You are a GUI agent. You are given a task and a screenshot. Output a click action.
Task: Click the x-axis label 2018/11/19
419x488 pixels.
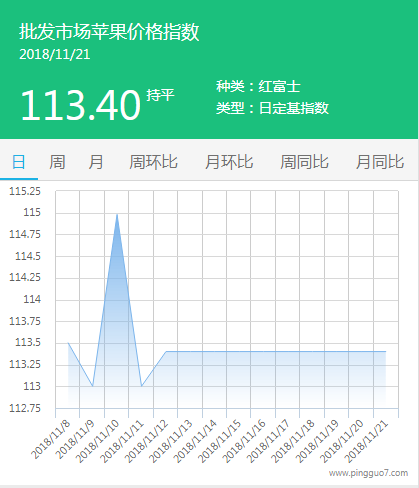317,442
